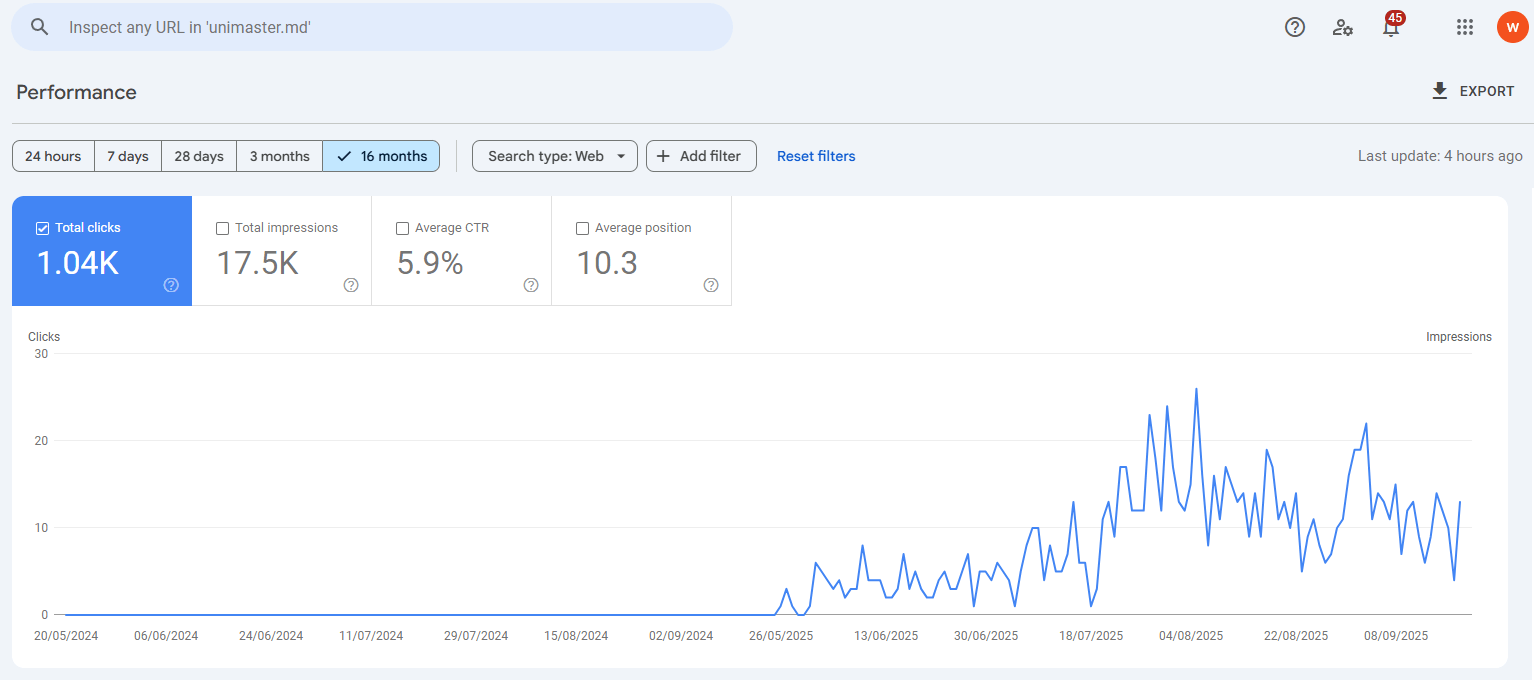Open the Google apps grid
Image resolution: width=1534 pixels, height=680 pixels.
[x=1465, y=27]
